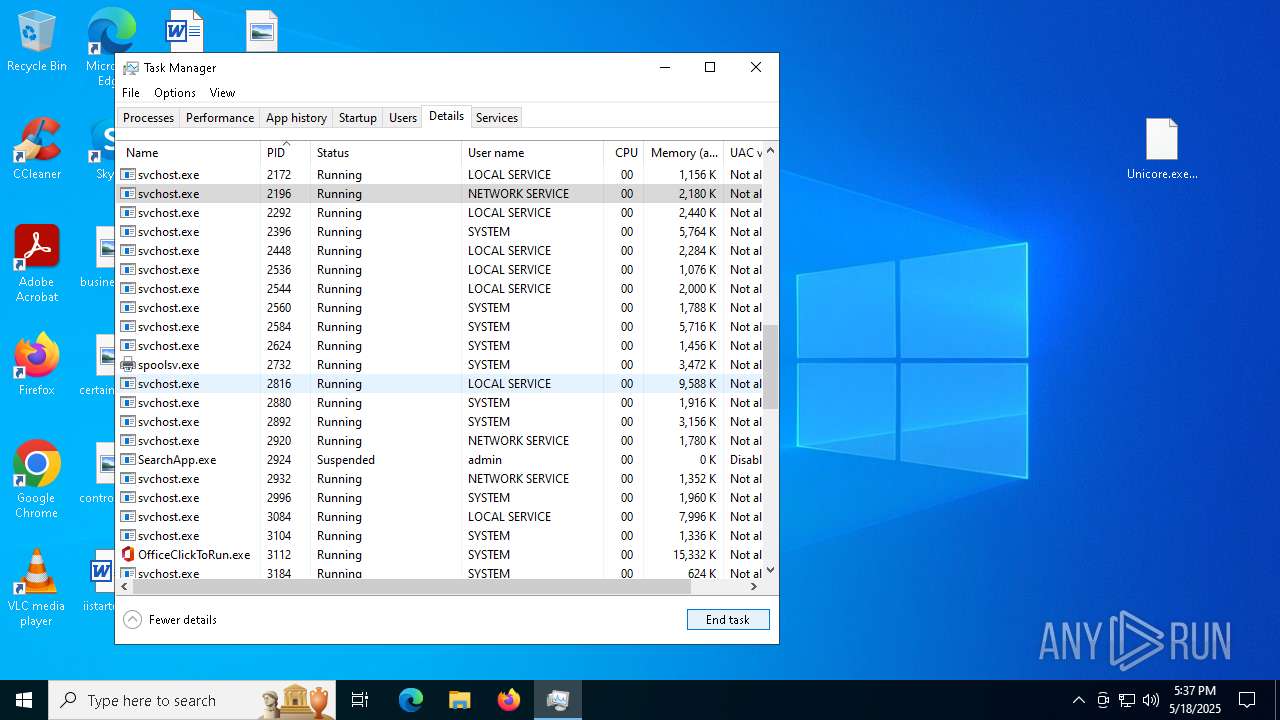The image size is (1280, 720).
Task: Select svchost.exe with PID 2932
Action: pos(440,479)
